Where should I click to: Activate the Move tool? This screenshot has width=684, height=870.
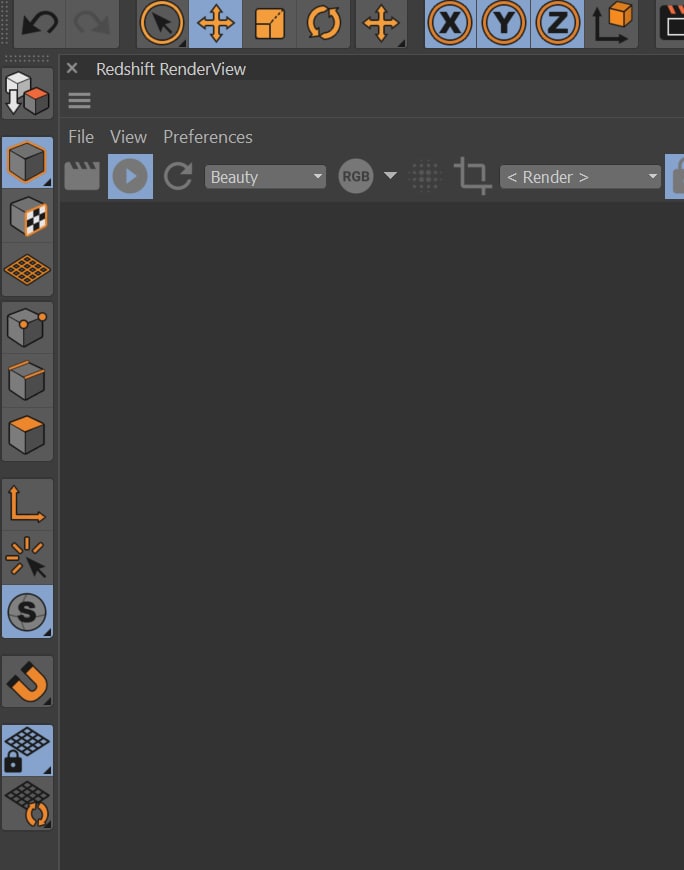click(x=215, y=23)
